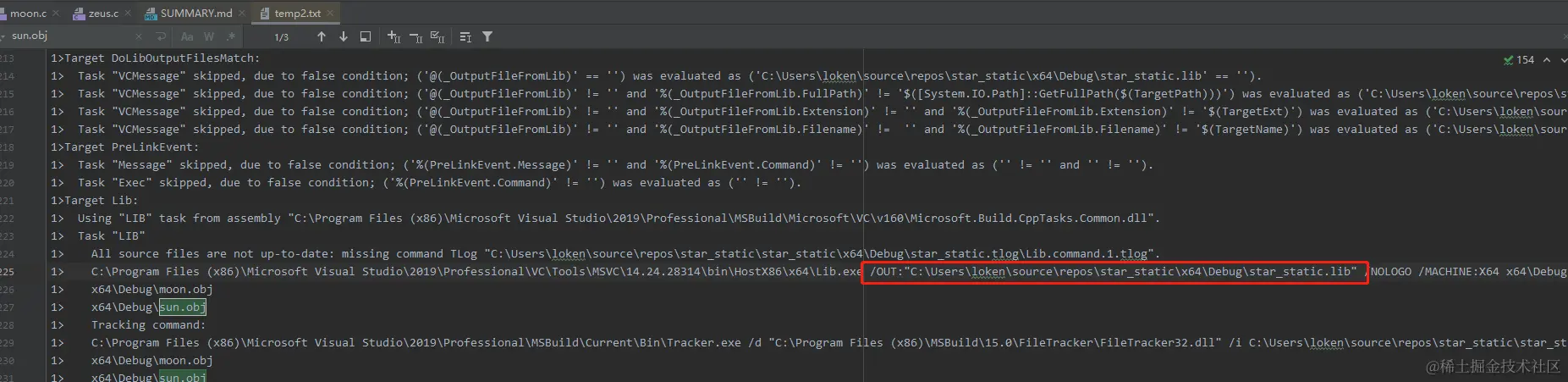Click 'Task "Message" skipped' line
The image size is (1568, 382).
pyautogui.click(x=615, y=165)
